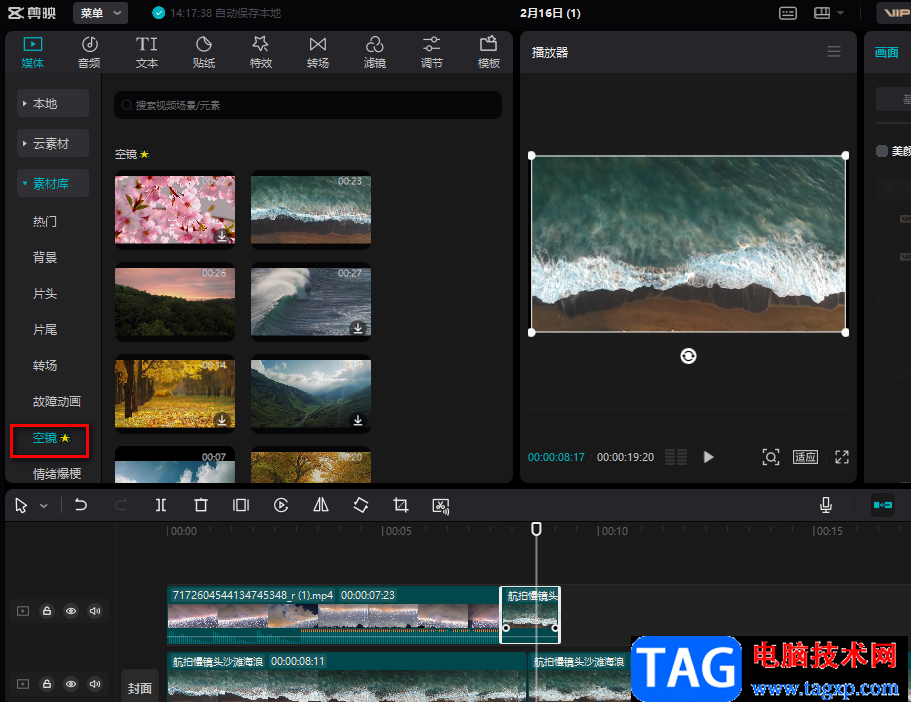Image resolution: width=911 pixels, height=702 pixels.
Task: Apply freeze frame to the selected clip
Action: 241,505
